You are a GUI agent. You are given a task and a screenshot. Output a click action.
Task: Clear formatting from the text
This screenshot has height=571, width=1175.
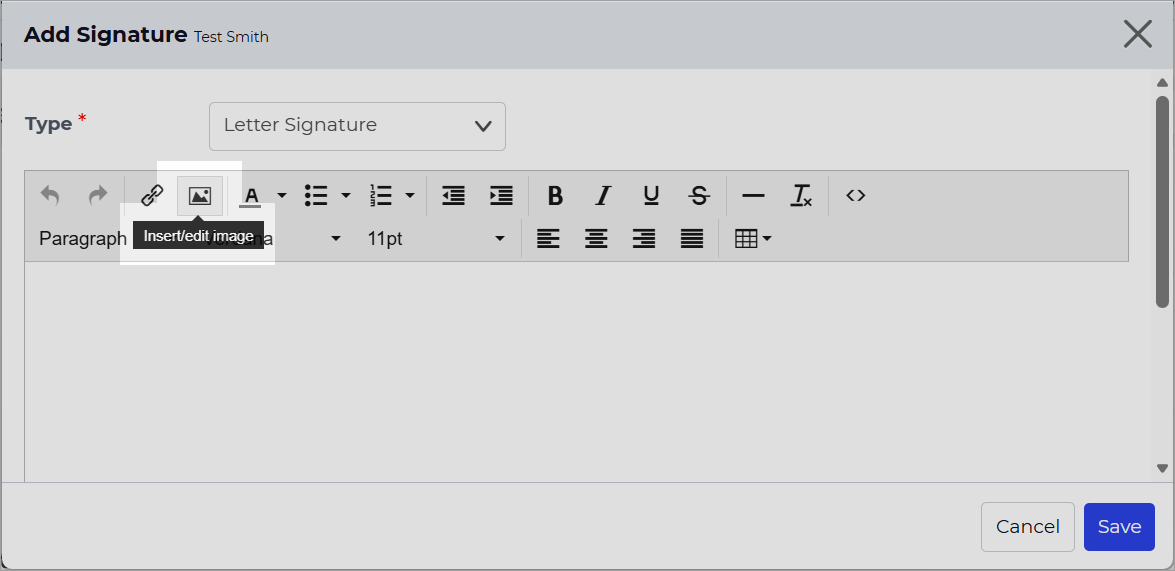tap(801, 196)
